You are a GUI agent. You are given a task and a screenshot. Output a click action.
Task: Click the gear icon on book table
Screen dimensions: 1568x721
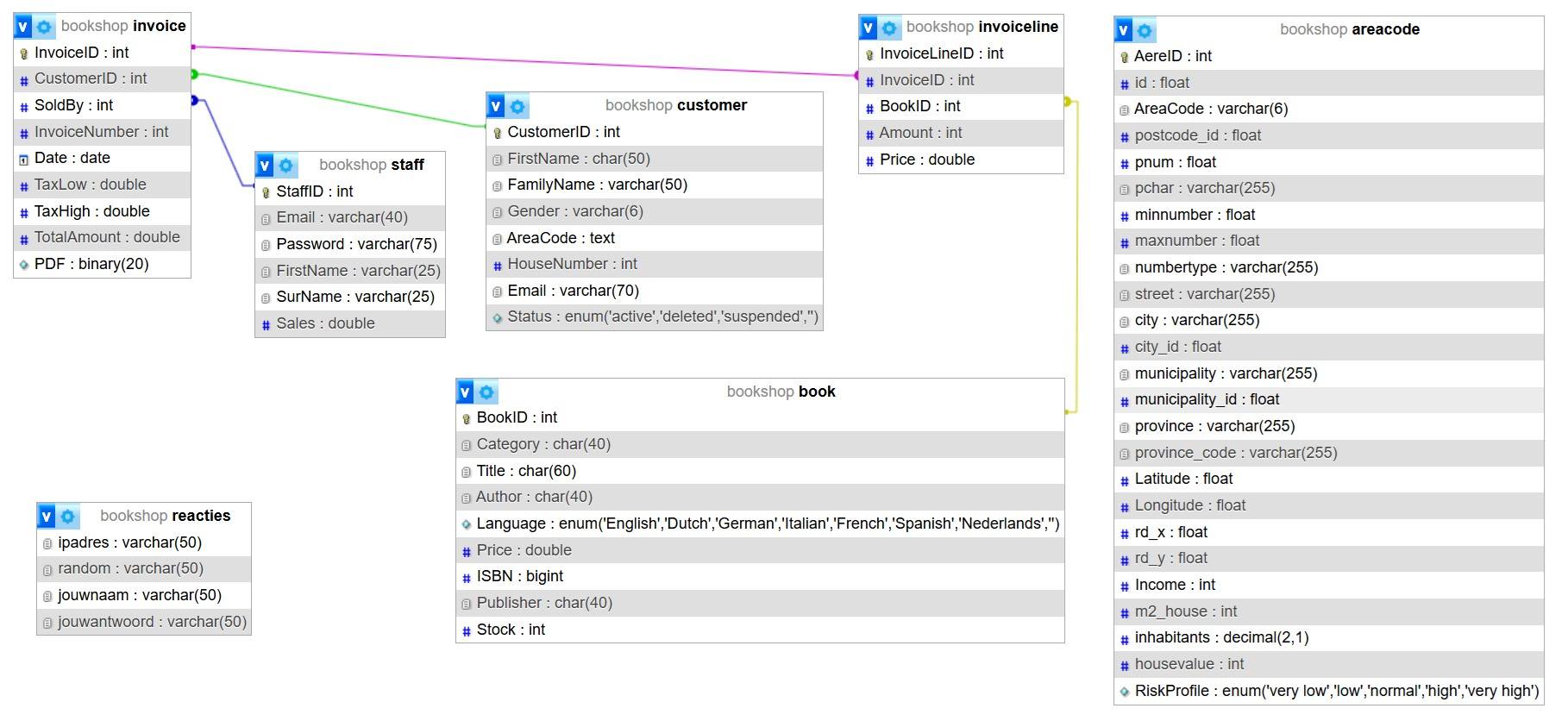click(x=486, y=392)
